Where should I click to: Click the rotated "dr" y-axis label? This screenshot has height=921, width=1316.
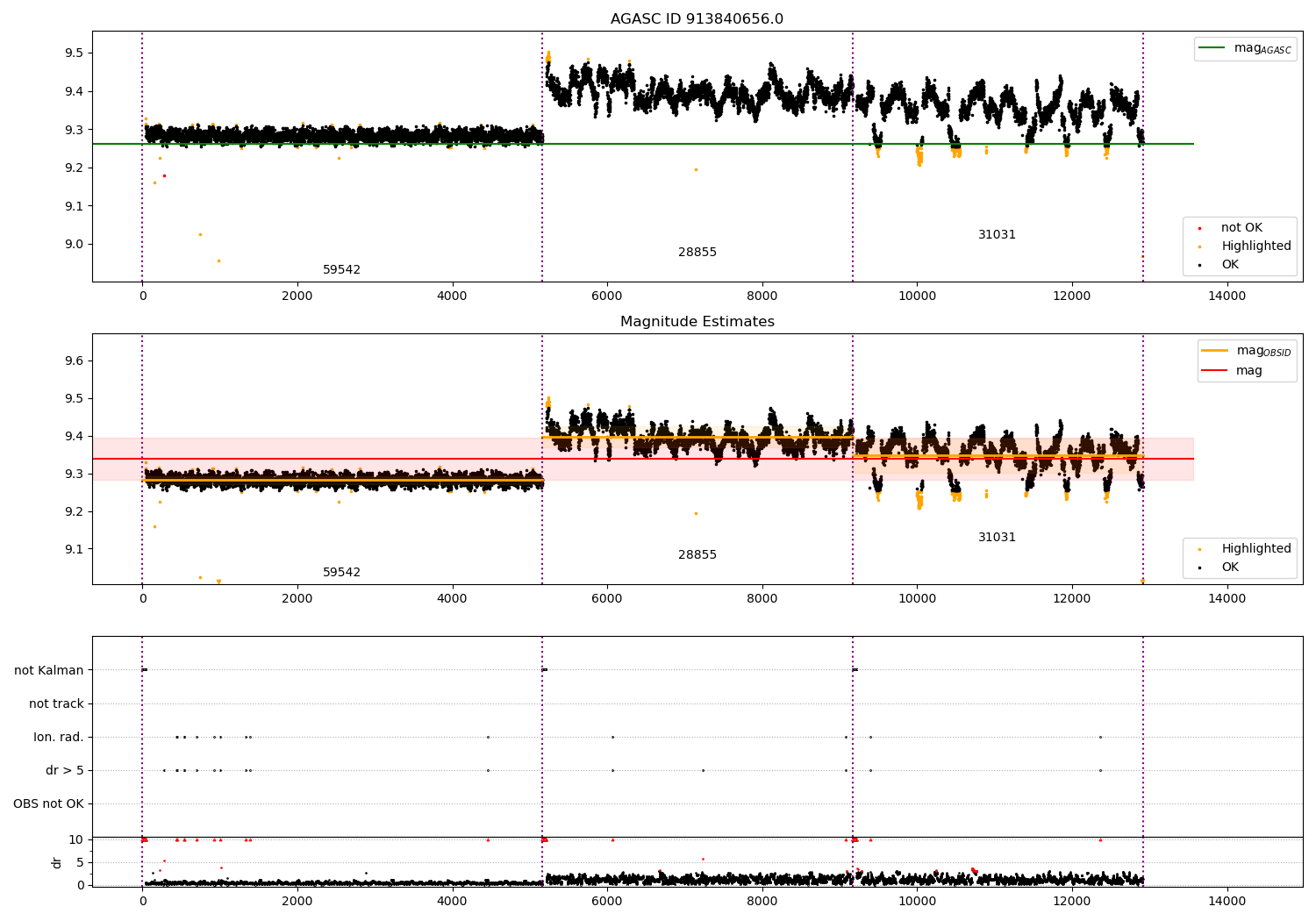pyautogui.click(x=57, y=862)
